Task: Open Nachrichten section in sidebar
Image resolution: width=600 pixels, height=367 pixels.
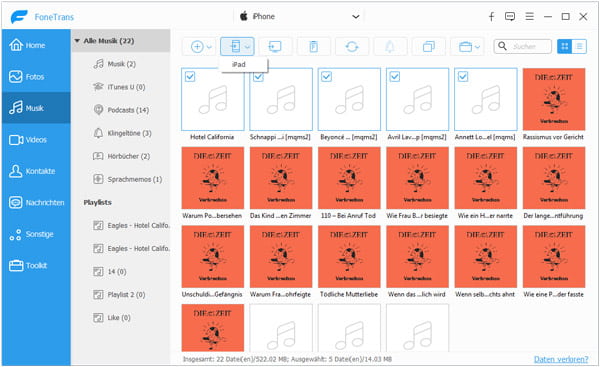Action: pyautogui.click(x=36, y=202)
